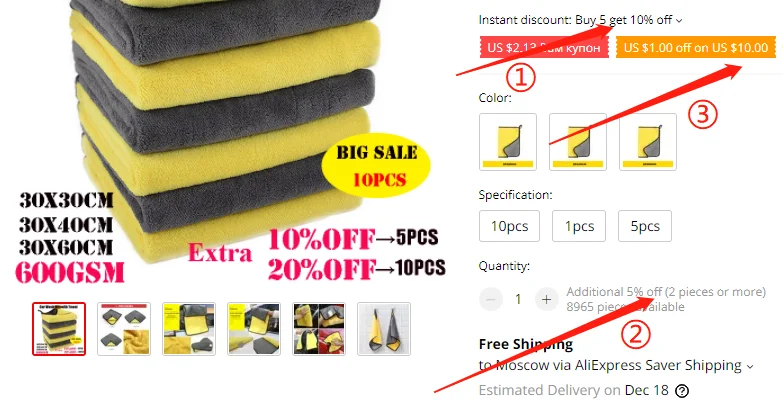This screenshot has width=783, height=414.
Task: Click the quantity number field
Action: (x=518, y=299)
